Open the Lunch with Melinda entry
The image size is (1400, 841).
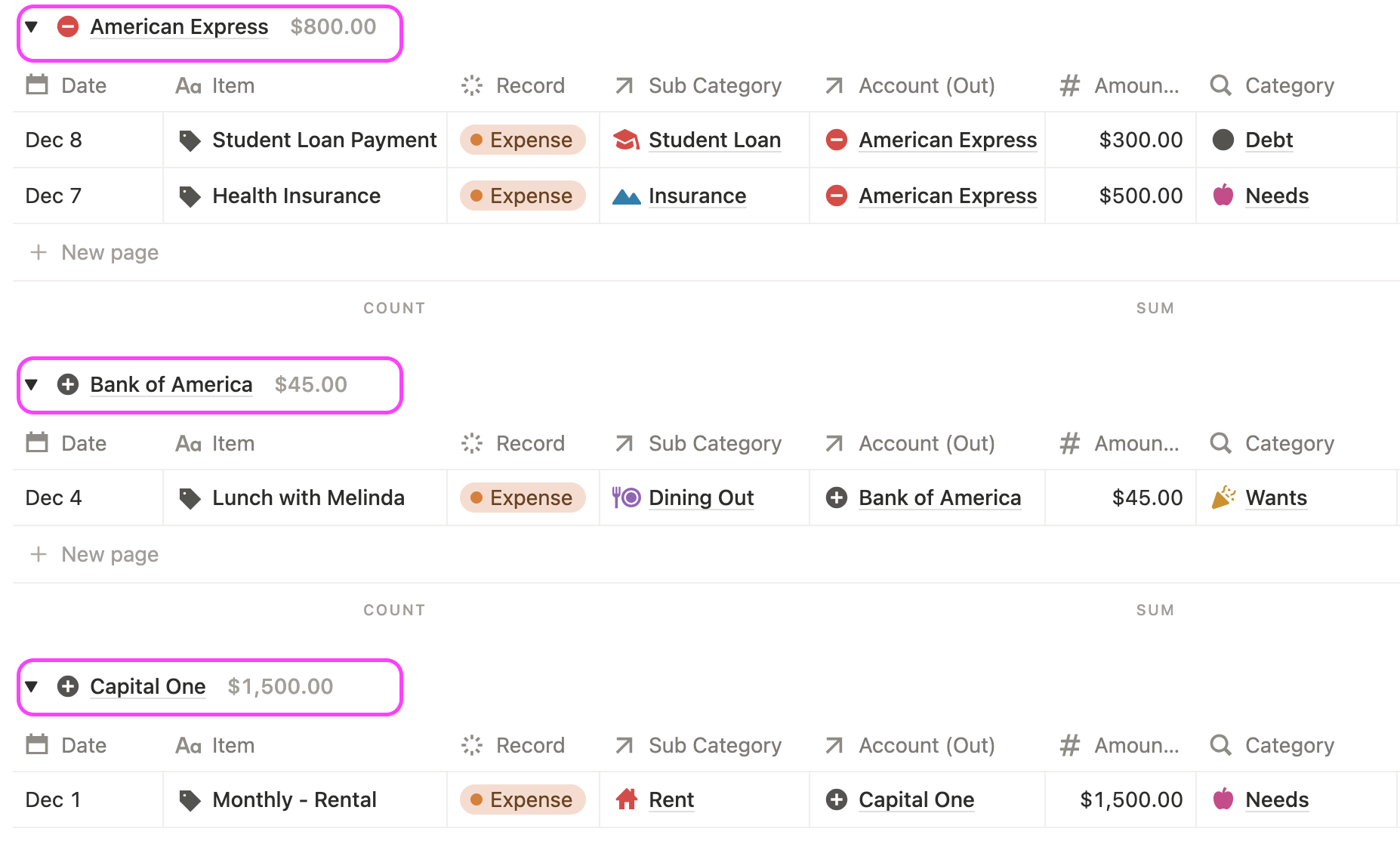pos(308,498)
